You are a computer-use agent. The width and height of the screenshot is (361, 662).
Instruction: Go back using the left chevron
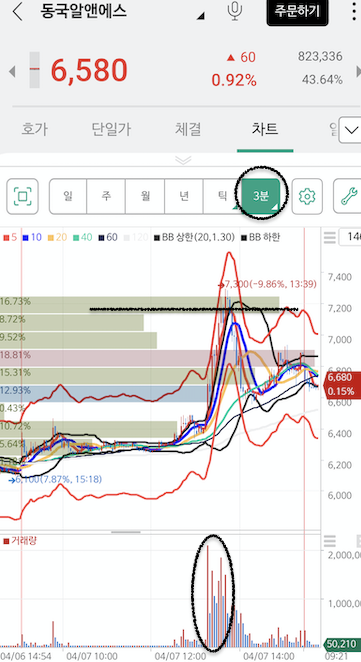click(17, 11)
